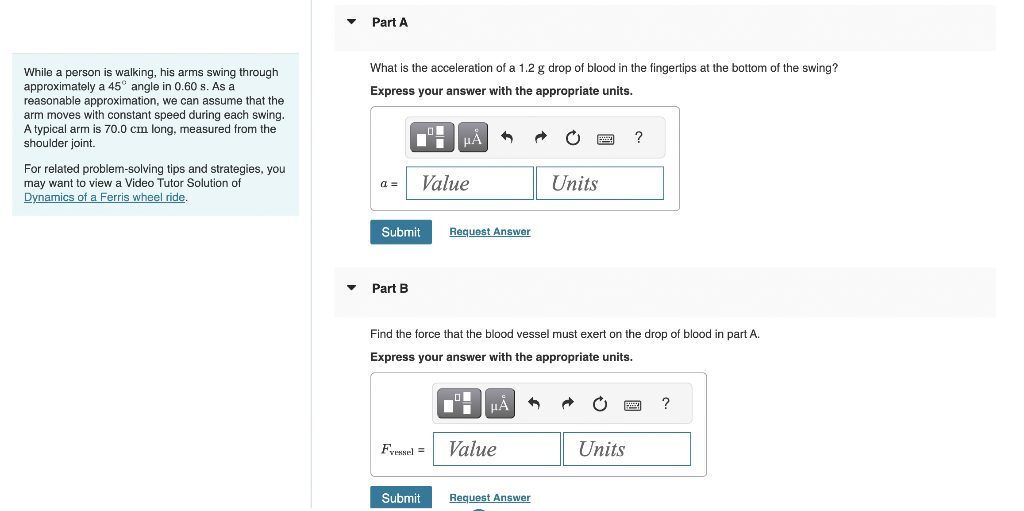1024x511 pixels.
Task: Open templates palette in Part A toolbar
Action: point(432,137)
